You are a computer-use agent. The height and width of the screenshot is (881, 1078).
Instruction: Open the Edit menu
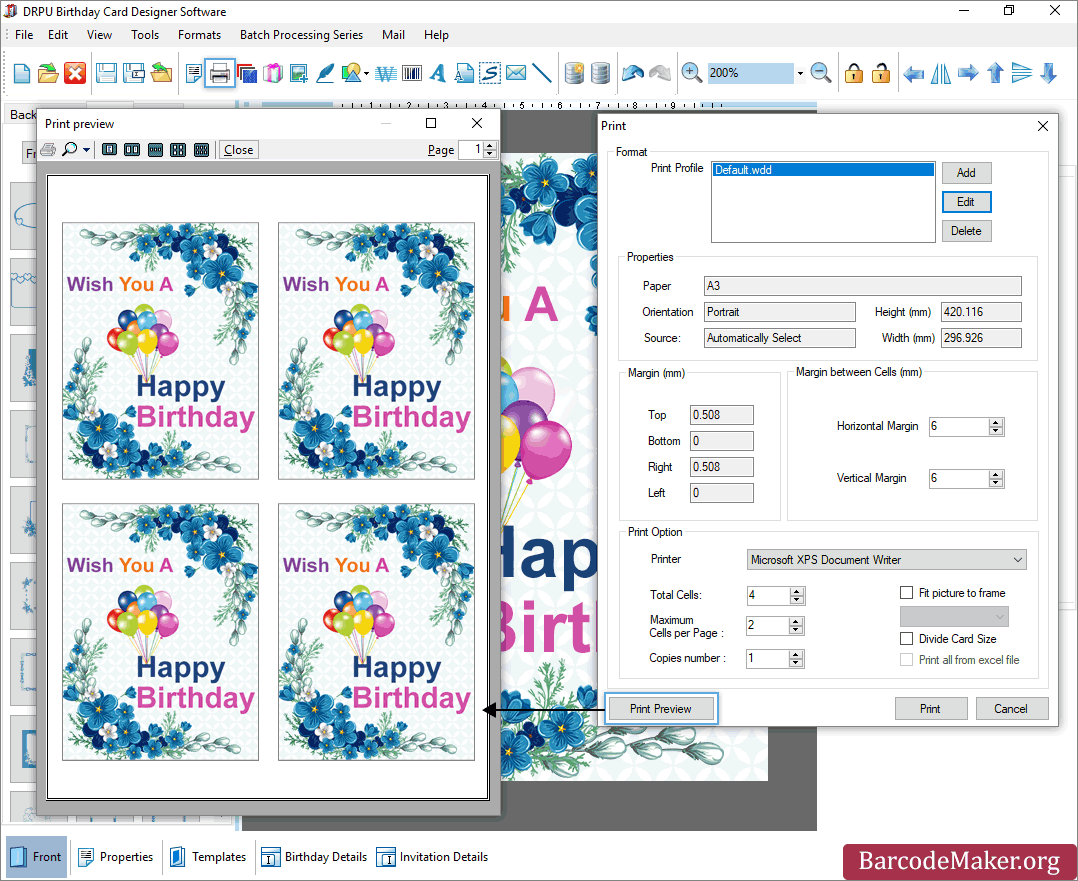[58, 34]
